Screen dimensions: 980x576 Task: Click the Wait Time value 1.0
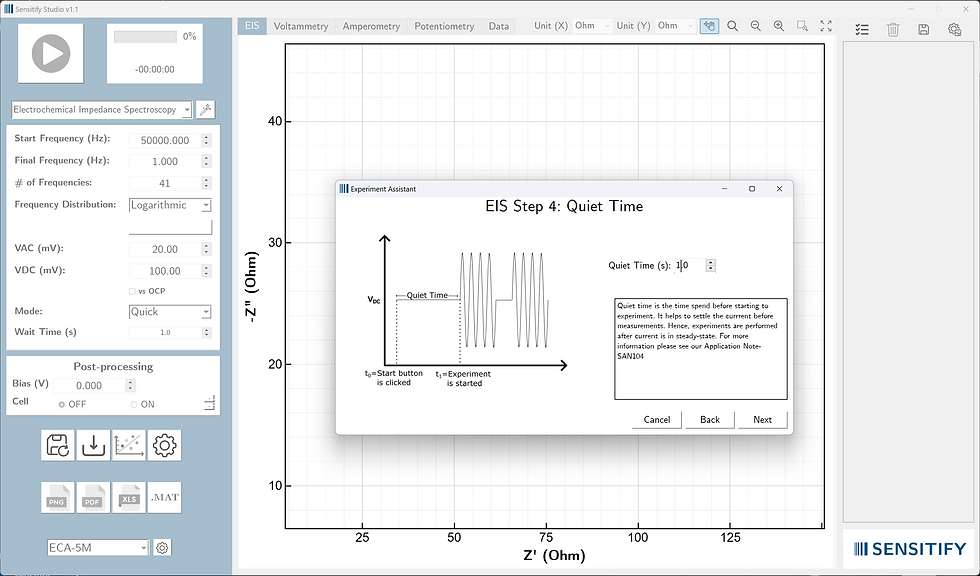click(x=165, y=332)
